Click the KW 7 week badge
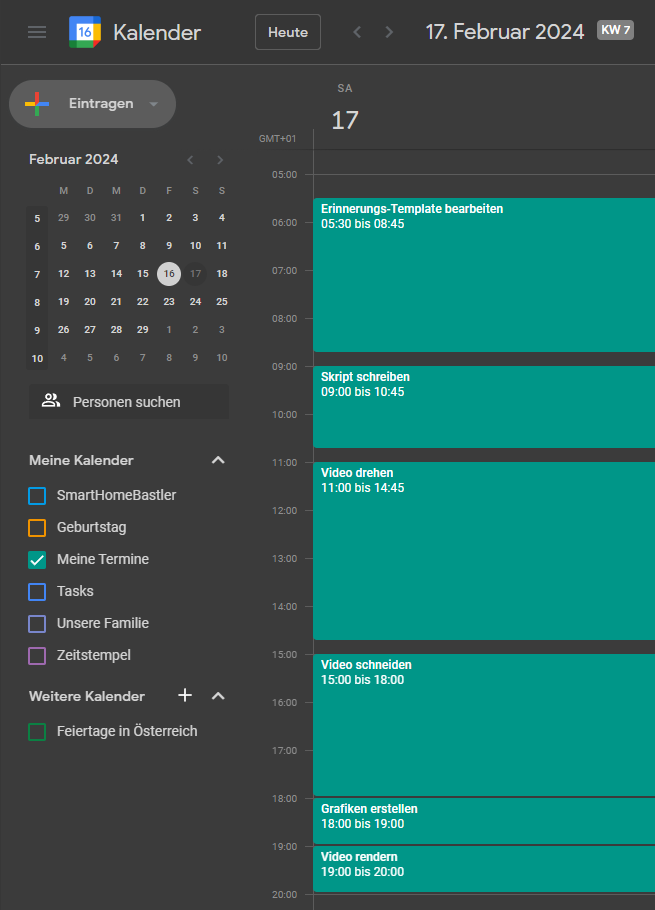Image resolution: width=655 pixels, height=910 pixels. (x=616, y=30)
